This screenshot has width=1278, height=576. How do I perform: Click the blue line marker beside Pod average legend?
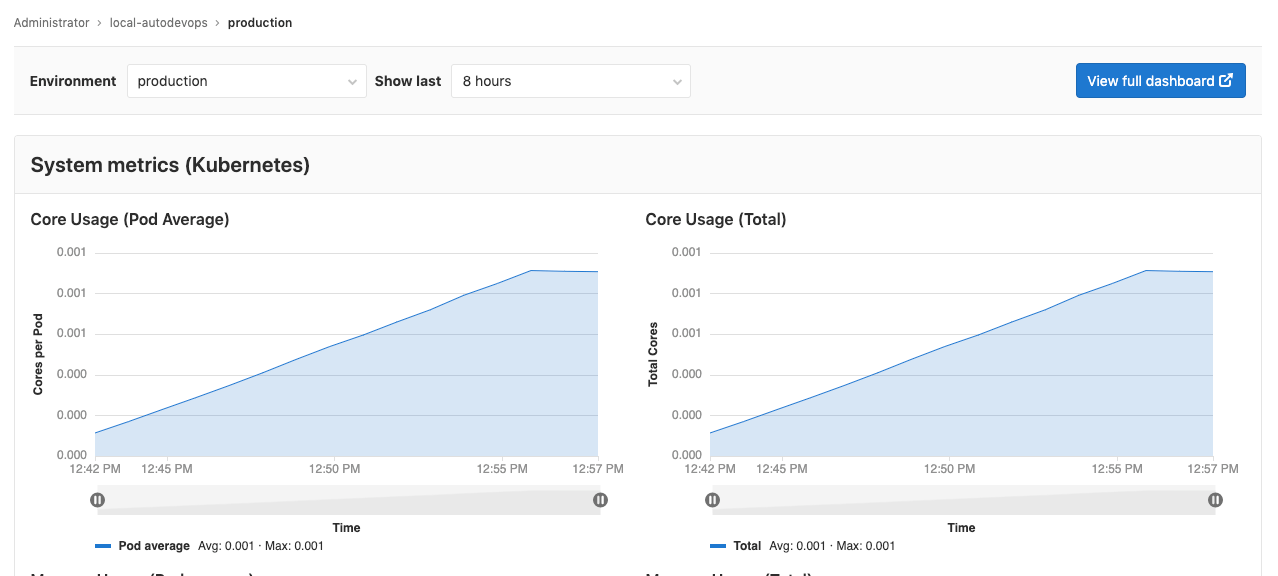pyautogui.click(x=103, y=545)
